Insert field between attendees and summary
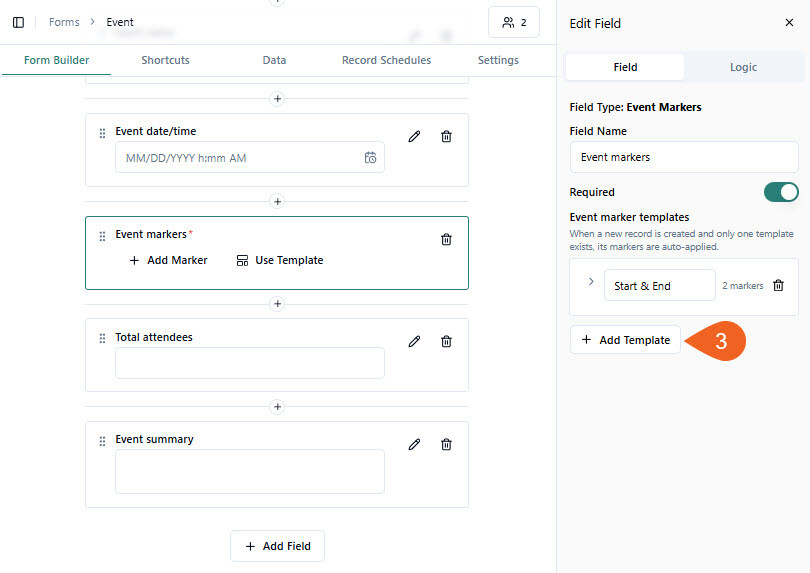 pyautogui.click(x=277, y=407)
